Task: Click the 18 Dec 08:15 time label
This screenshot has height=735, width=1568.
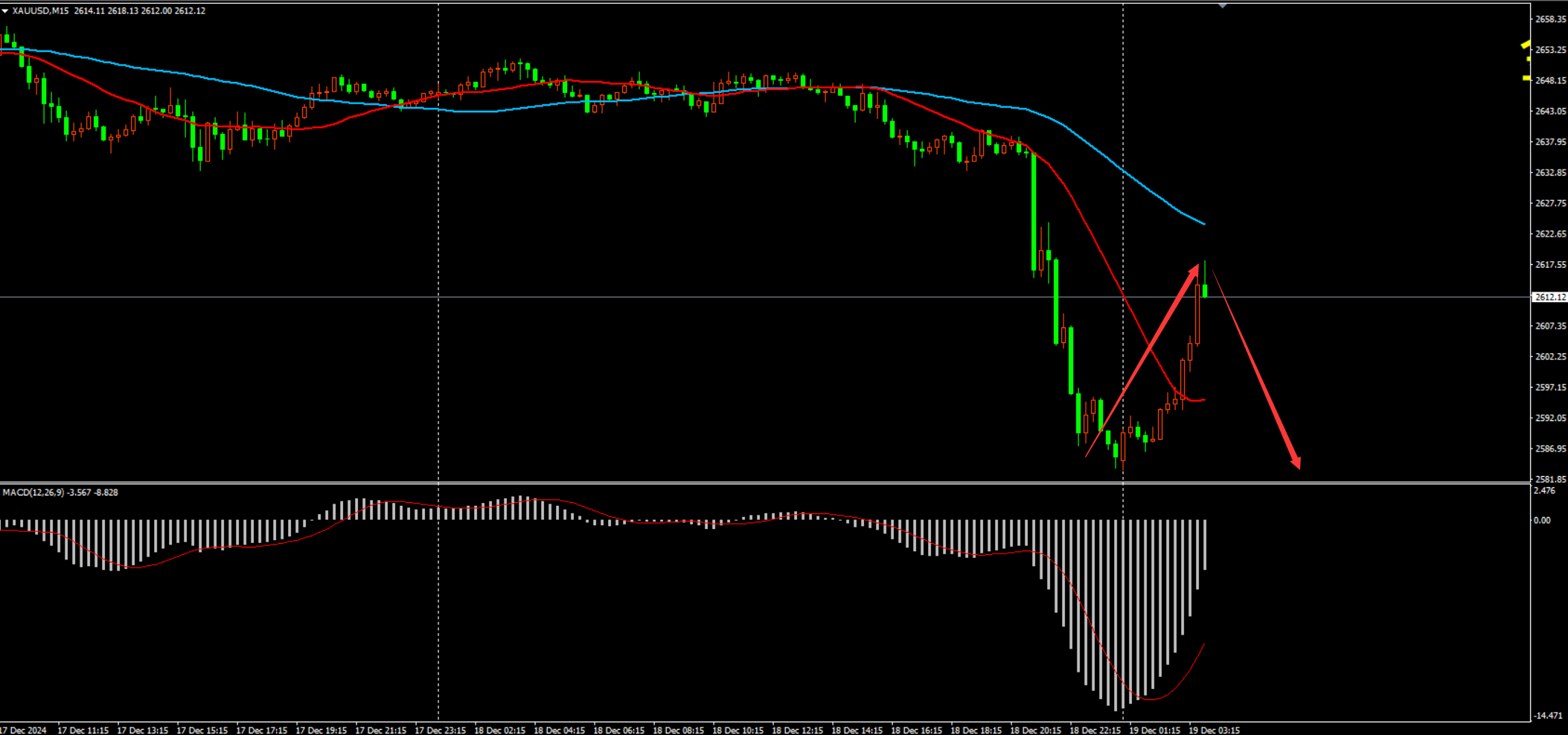Action: coord(678,731)
